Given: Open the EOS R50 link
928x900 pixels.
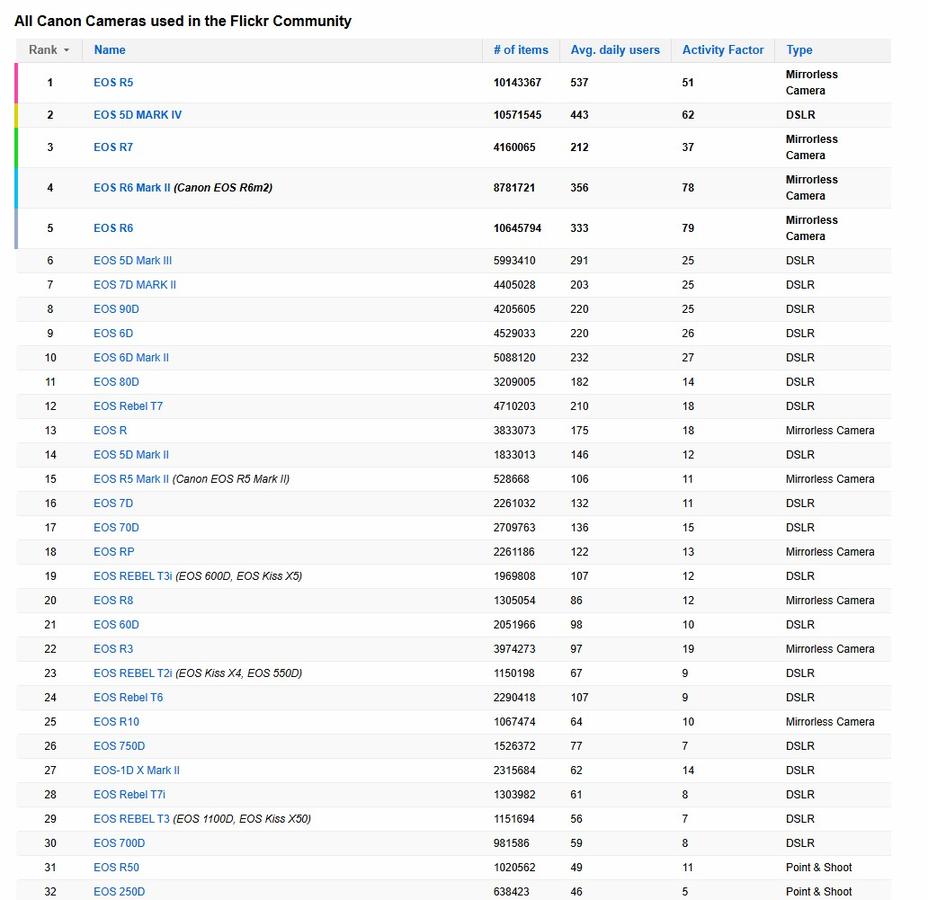Looking at the screenshot, I should [x=116, y=867].
